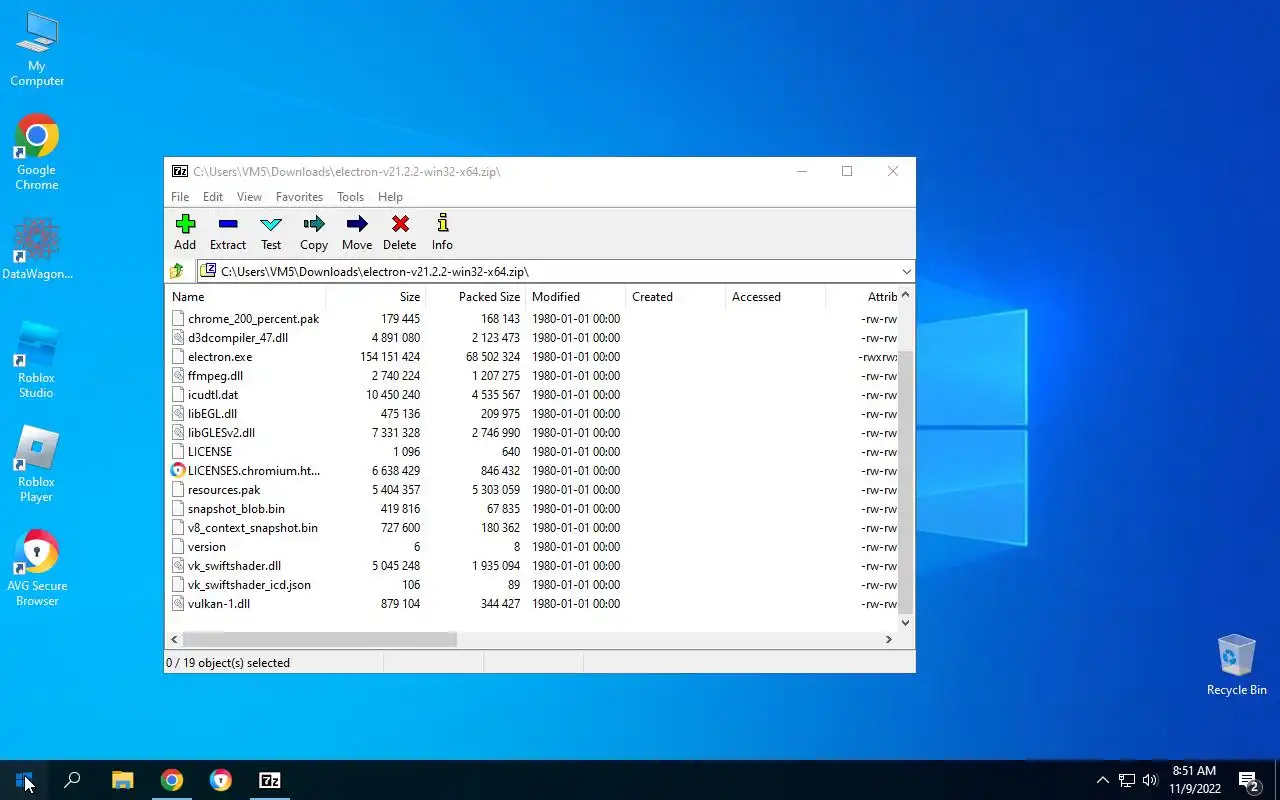Go up one folder level icon
Screen dimensions: 1280x800
178,271
